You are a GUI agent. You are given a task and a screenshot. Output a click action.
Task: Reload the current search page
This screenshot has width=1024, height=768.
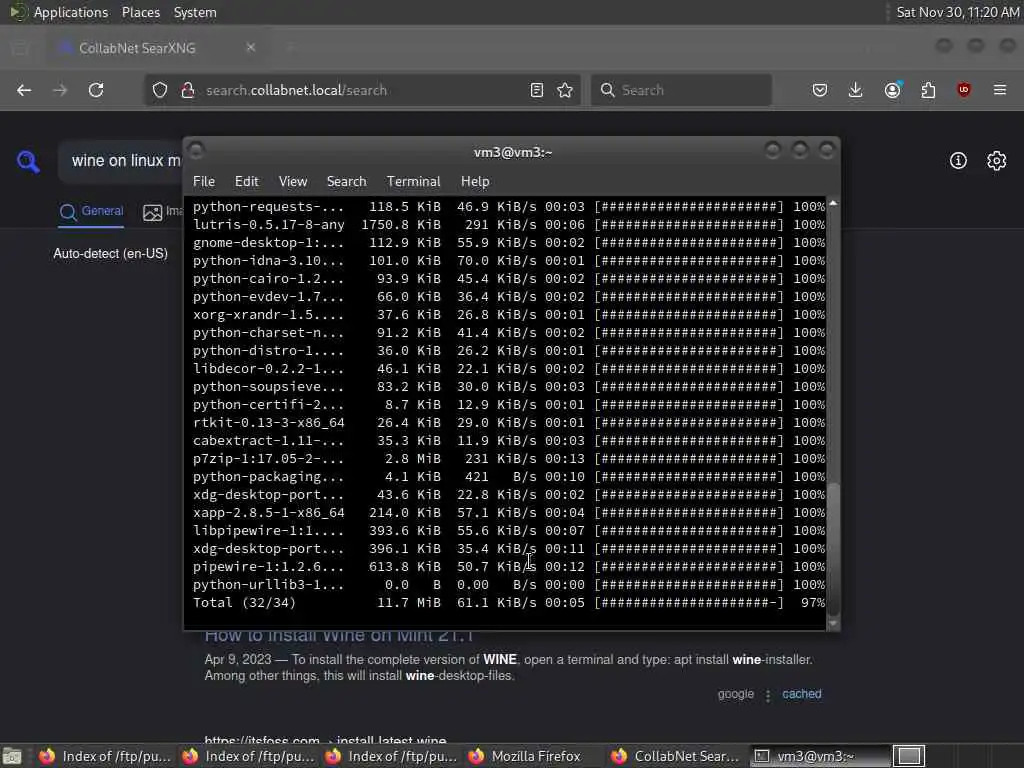click(96, 90)
